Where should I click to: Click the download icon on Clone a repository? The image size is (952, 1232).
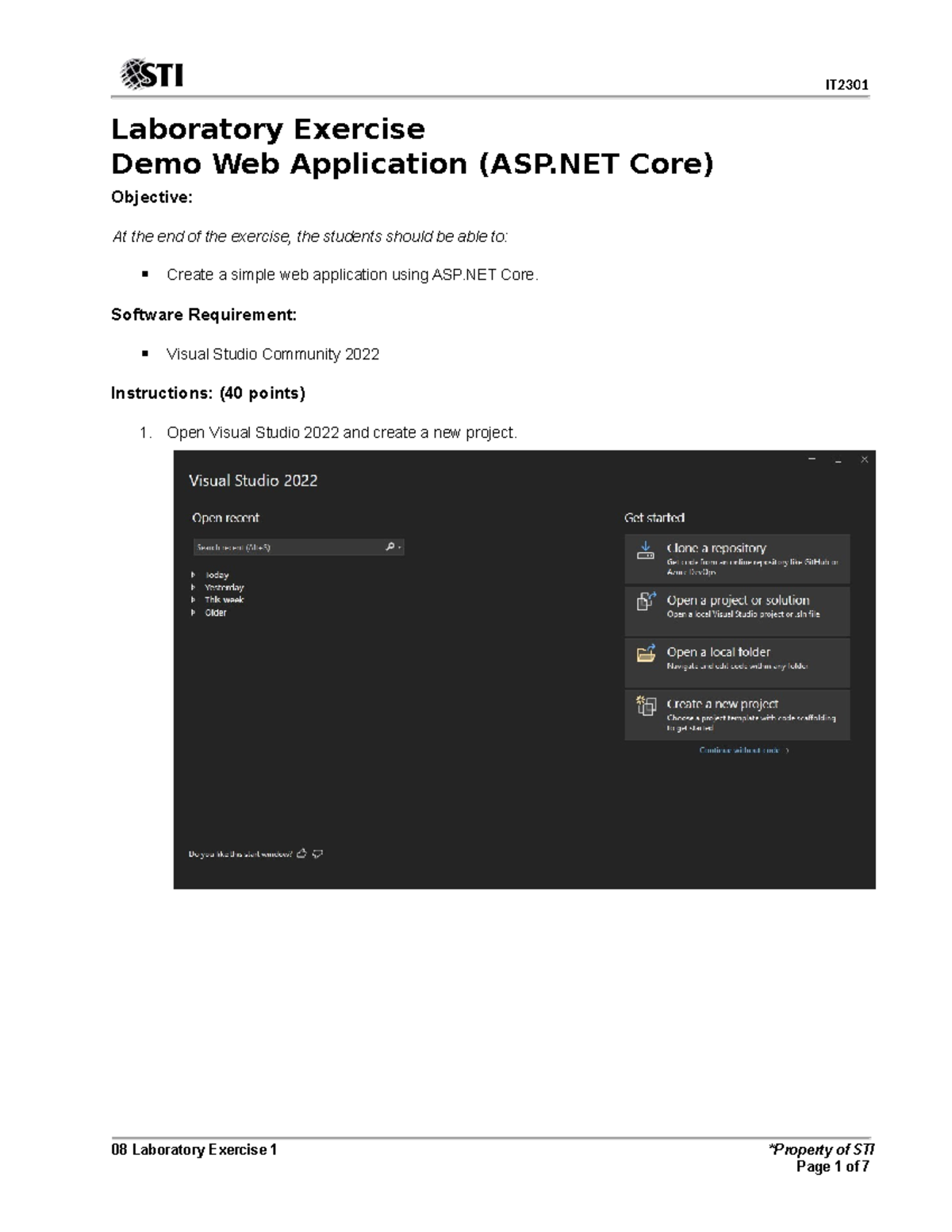(645, 551)
